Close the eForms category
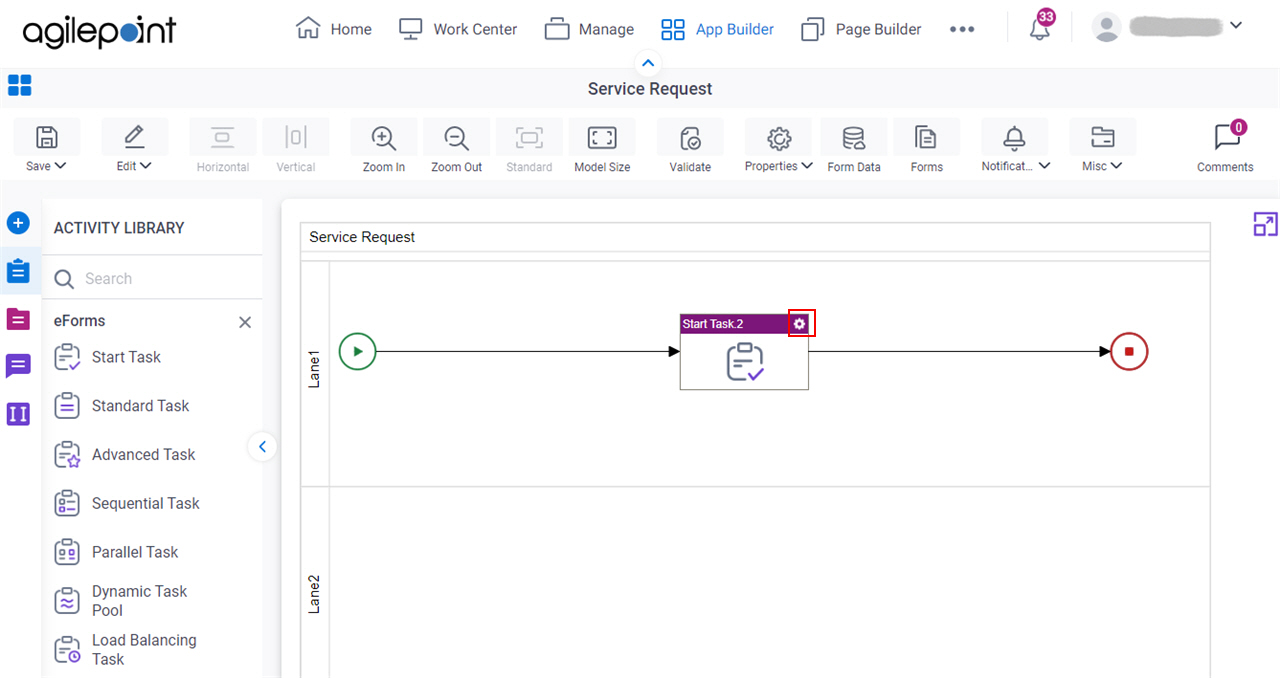The width and height of the screenshot is (1280, 678). (245, 322)
